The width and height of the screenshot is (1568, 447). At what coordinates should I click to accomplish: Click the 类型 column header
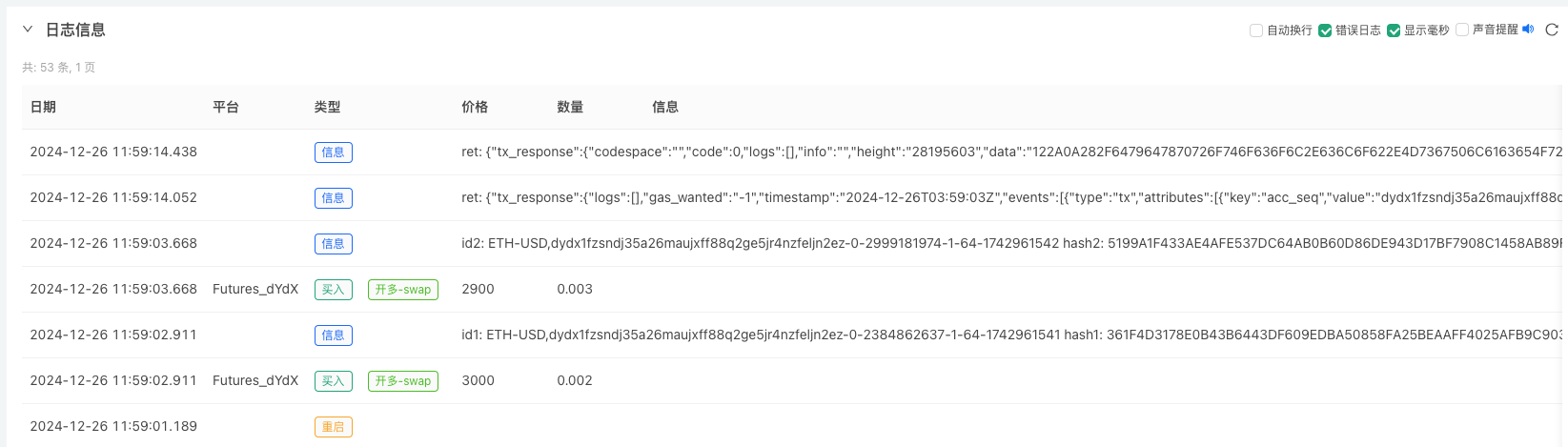point(327,107)
